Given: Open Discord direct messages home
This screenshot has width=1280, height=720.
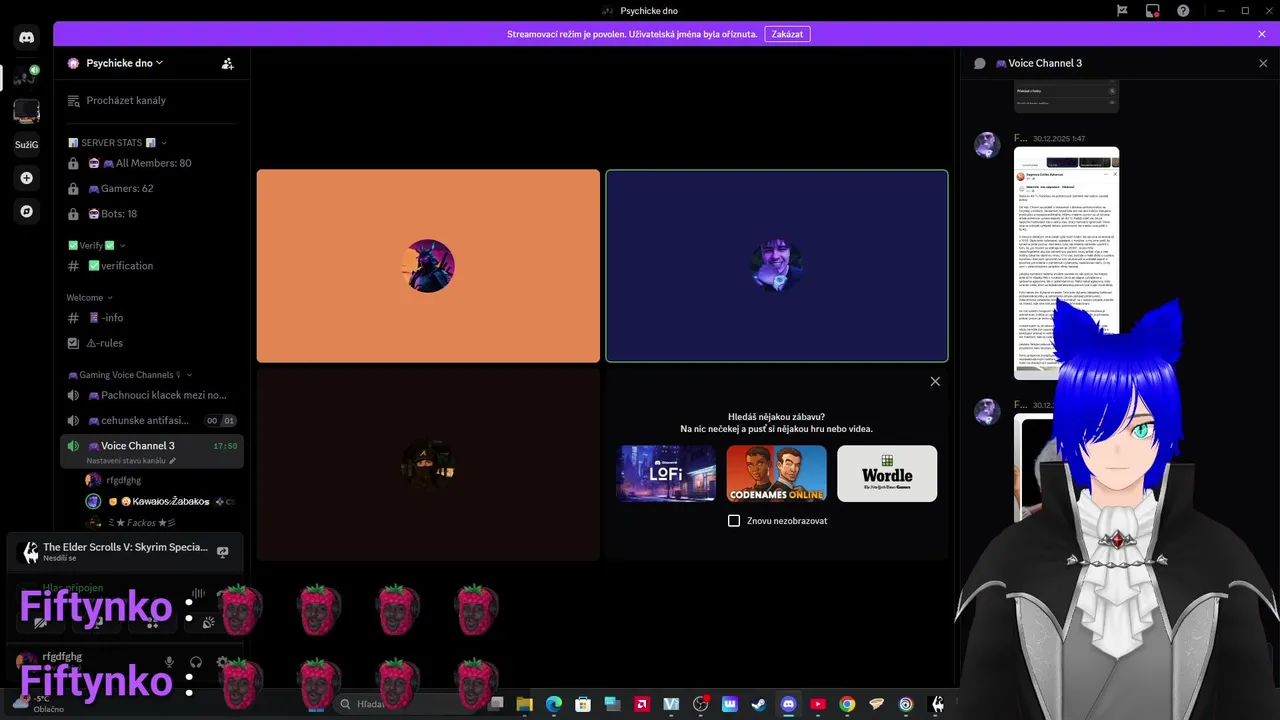Looking at the screenshot, I should click(x=26, y=38).
